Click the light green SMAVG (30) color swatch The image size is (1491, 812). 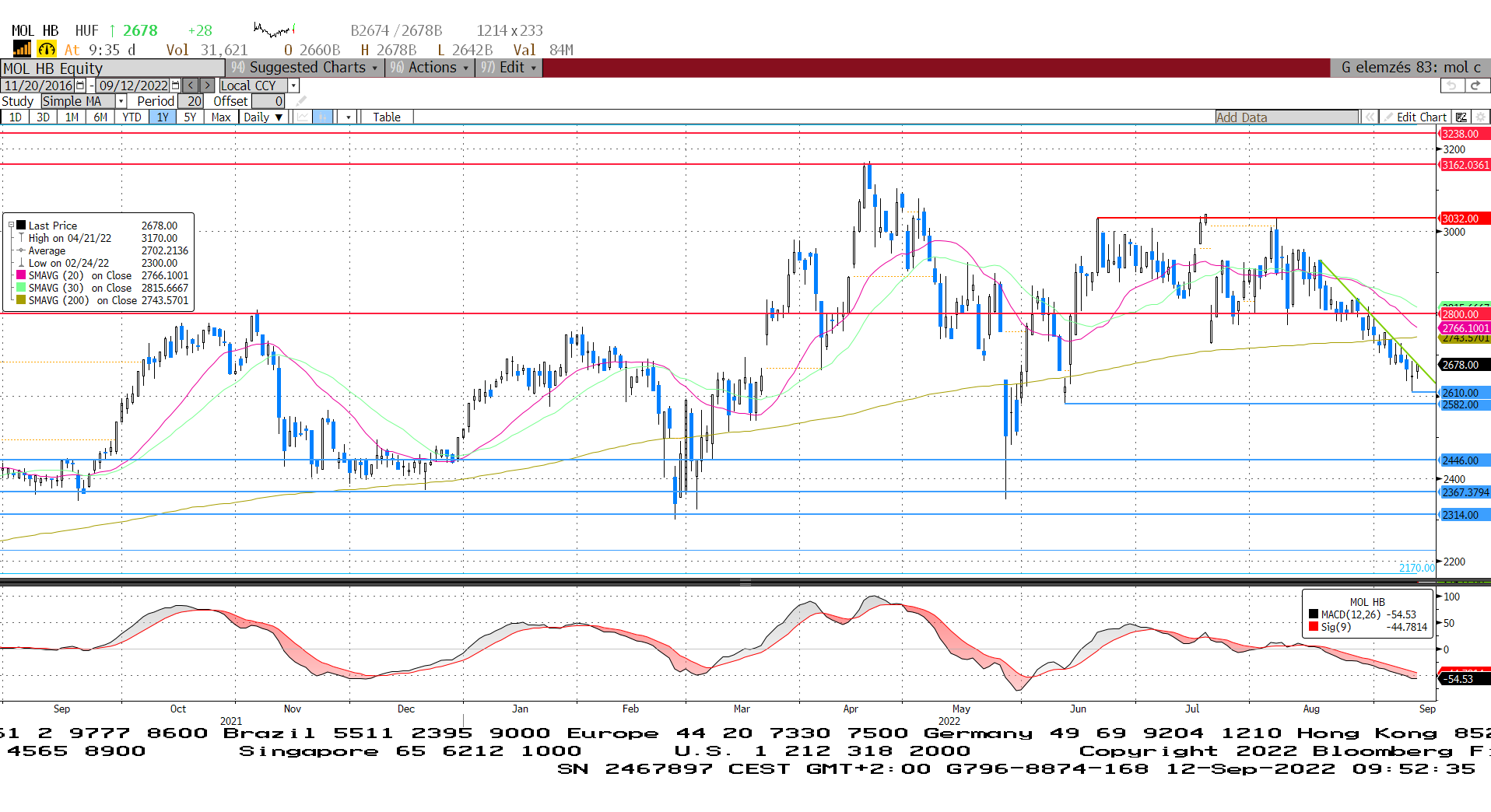point(21,288)
